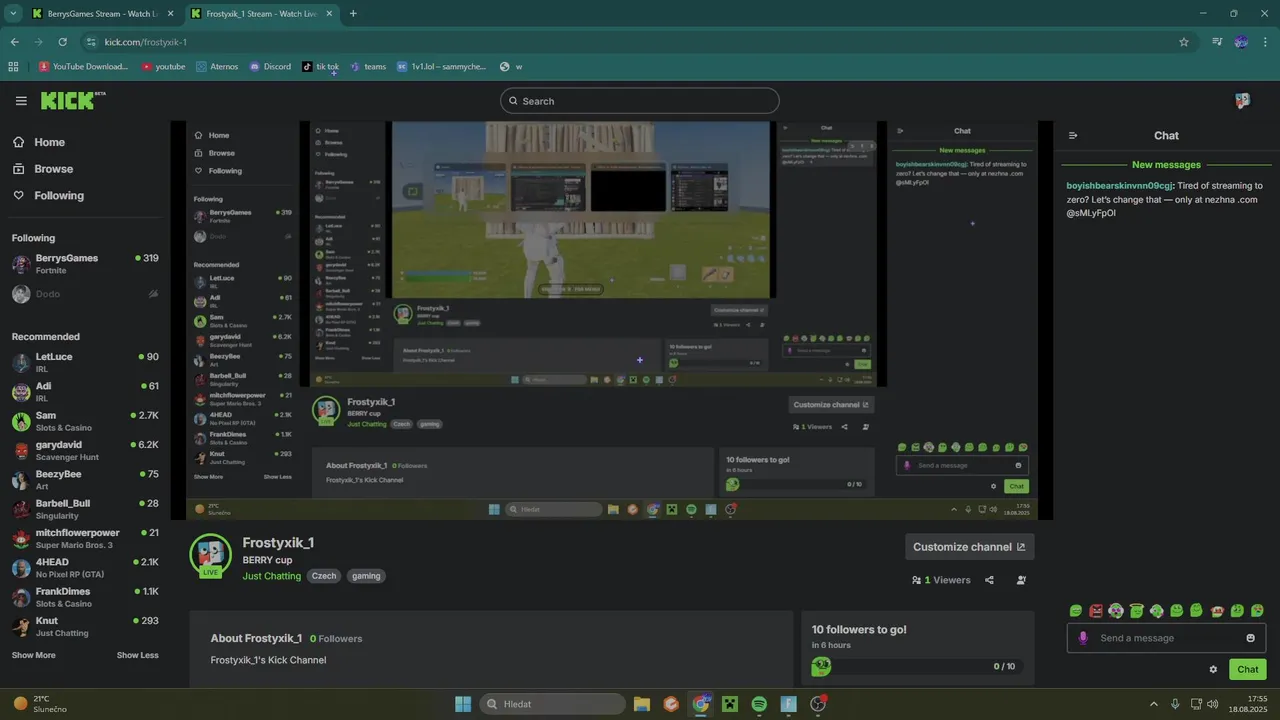Open the emote picker in the message box
Viewport: 1280px width, 720px height.
tap(1250, 638)
